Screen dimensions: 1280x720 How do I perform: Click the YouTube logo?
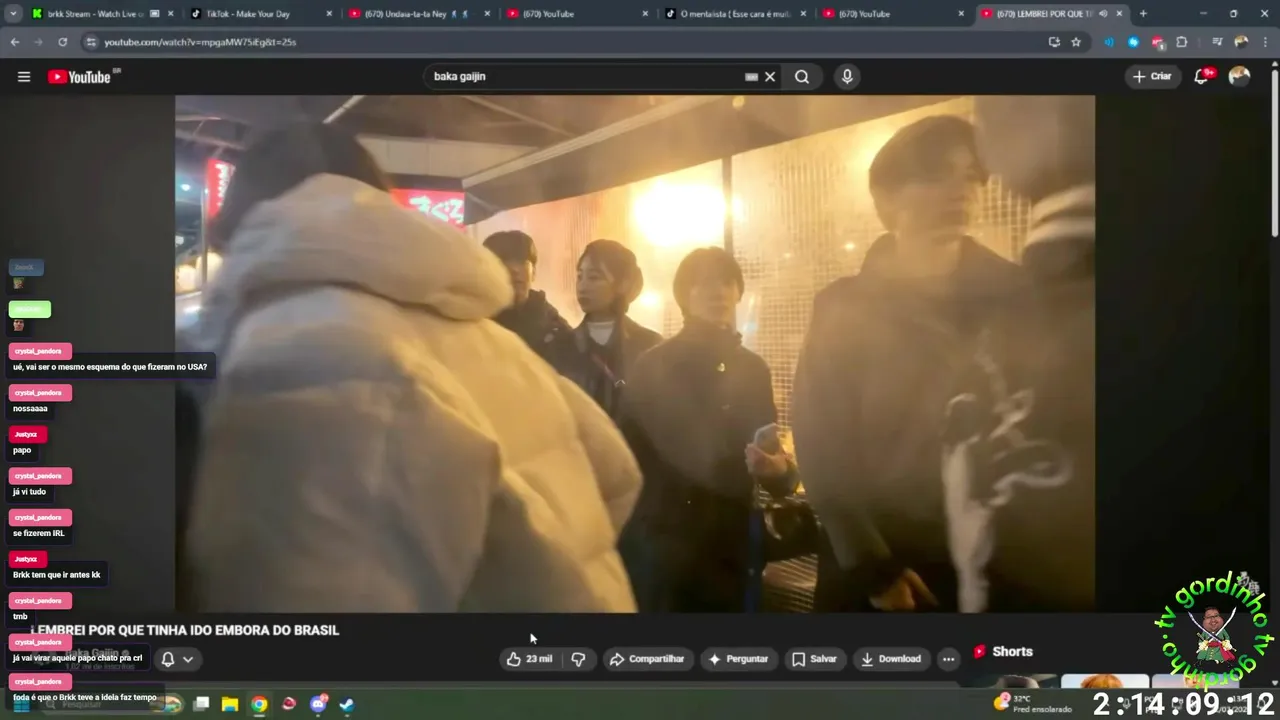(79, 77)
